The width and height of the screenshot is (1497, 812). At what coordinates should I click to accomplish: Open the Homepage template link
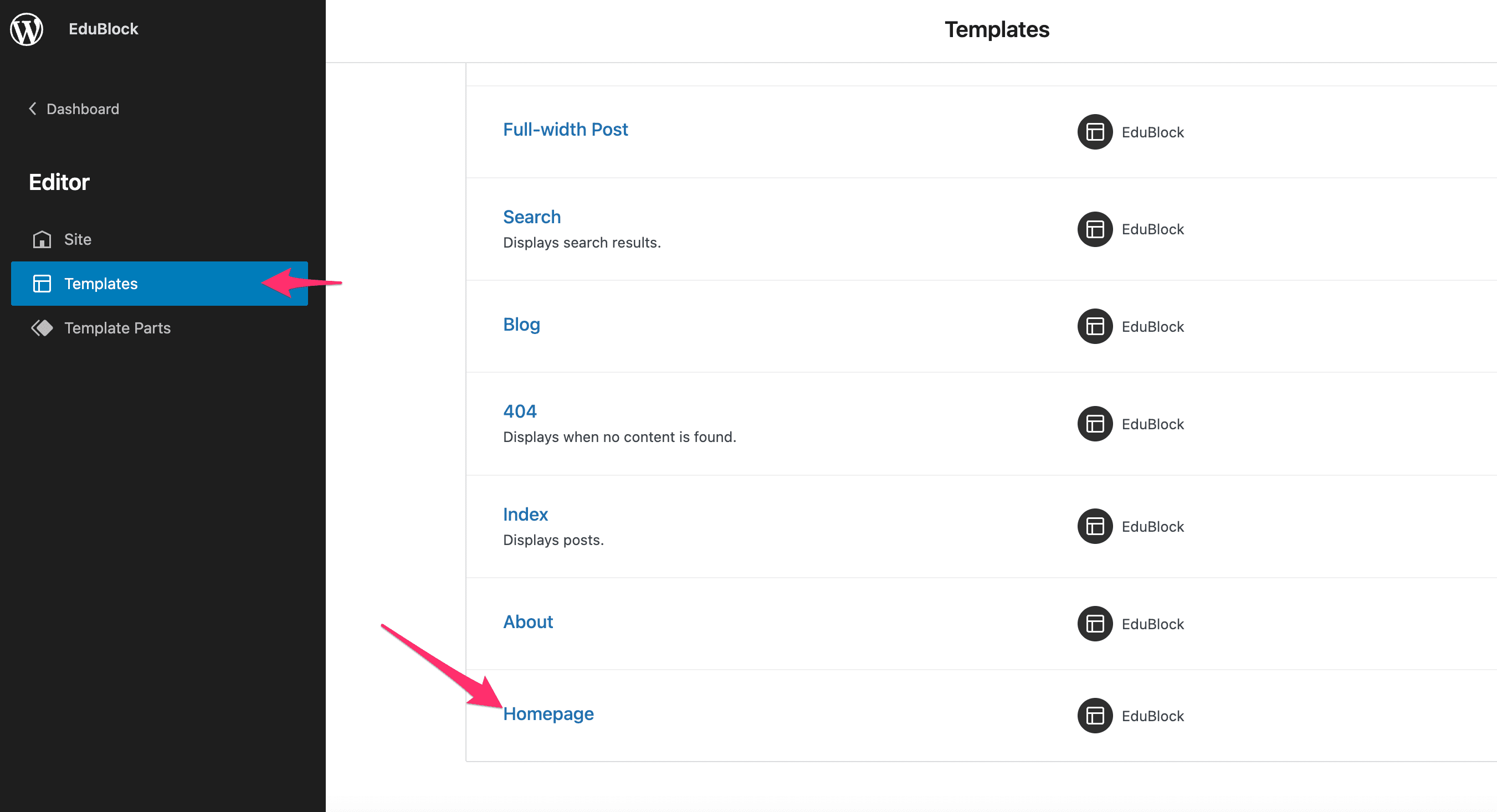pos(548,714)
